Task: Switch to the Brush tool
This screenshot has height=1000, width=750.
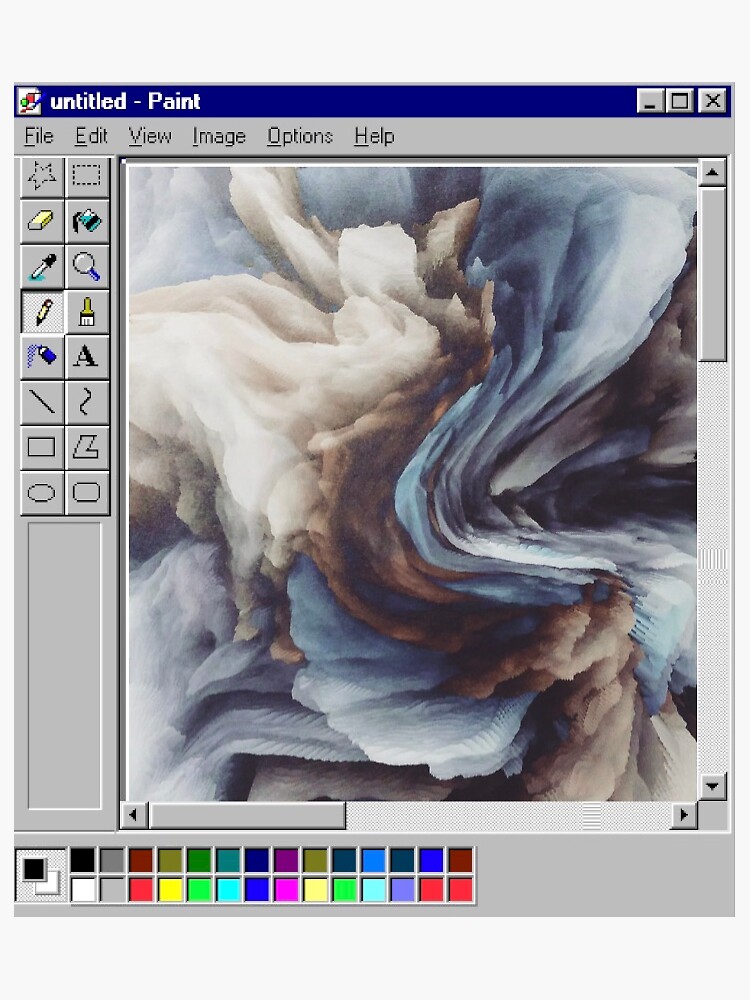Action: pyautogui.click(x=87, y=312)
